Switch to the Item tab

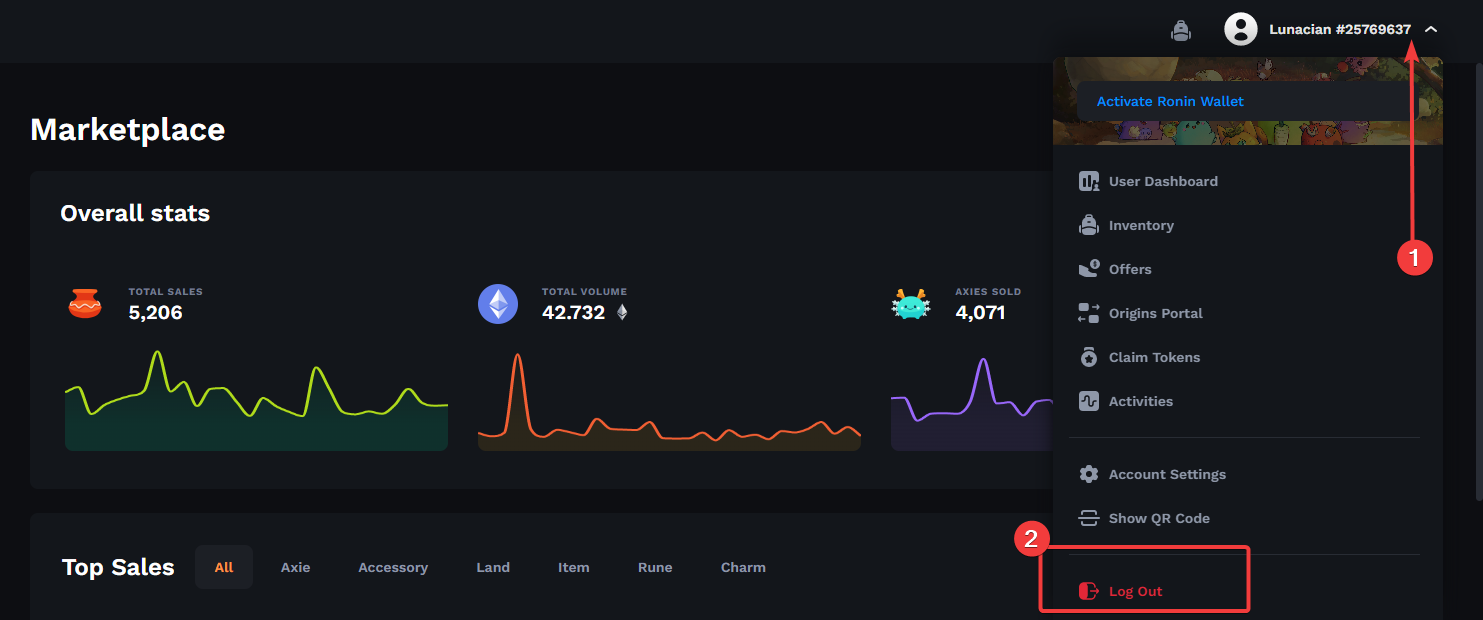[574, 567]
